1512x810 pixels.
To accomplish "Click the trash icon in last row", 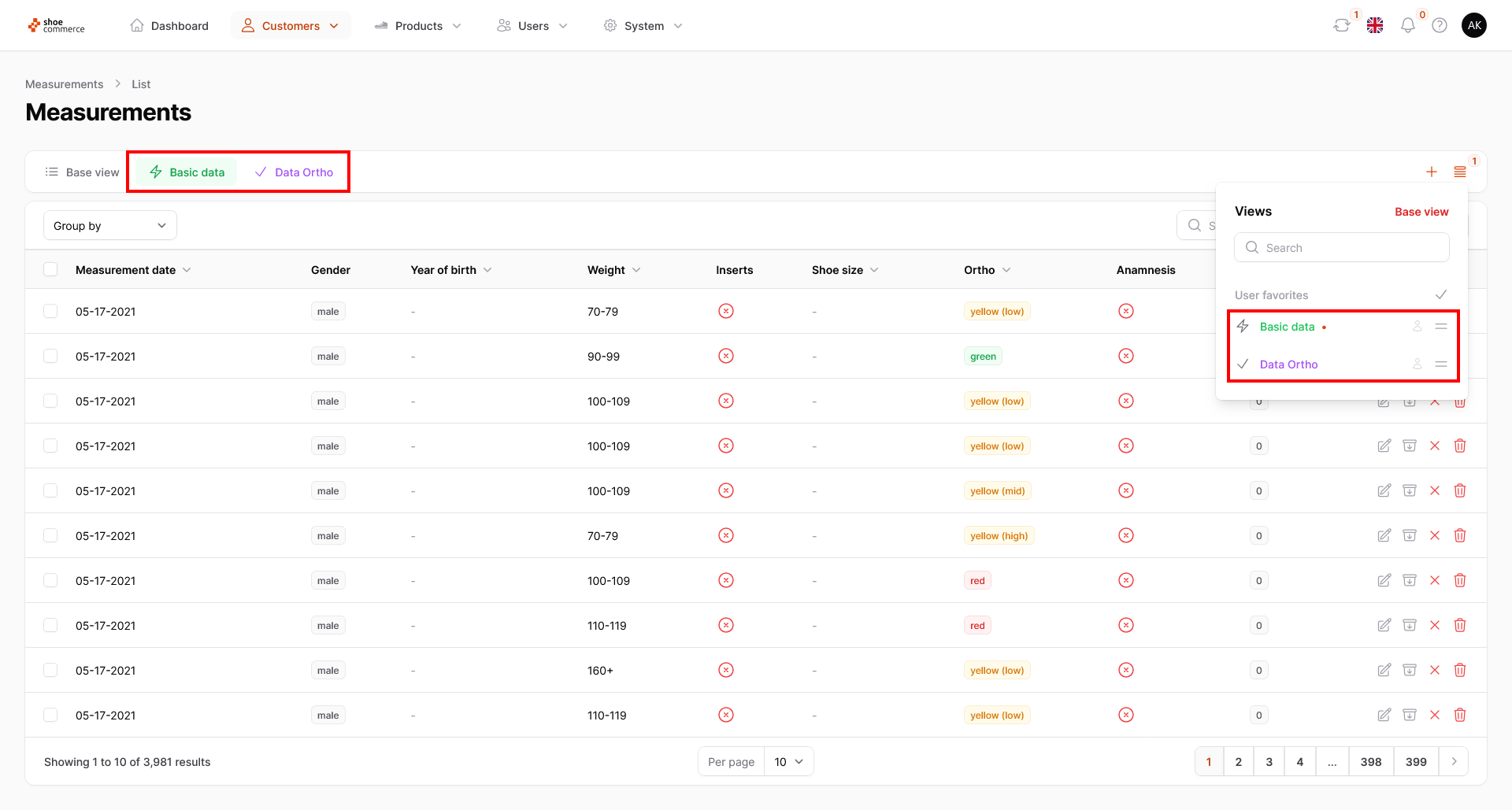I will click(1460, 715).
